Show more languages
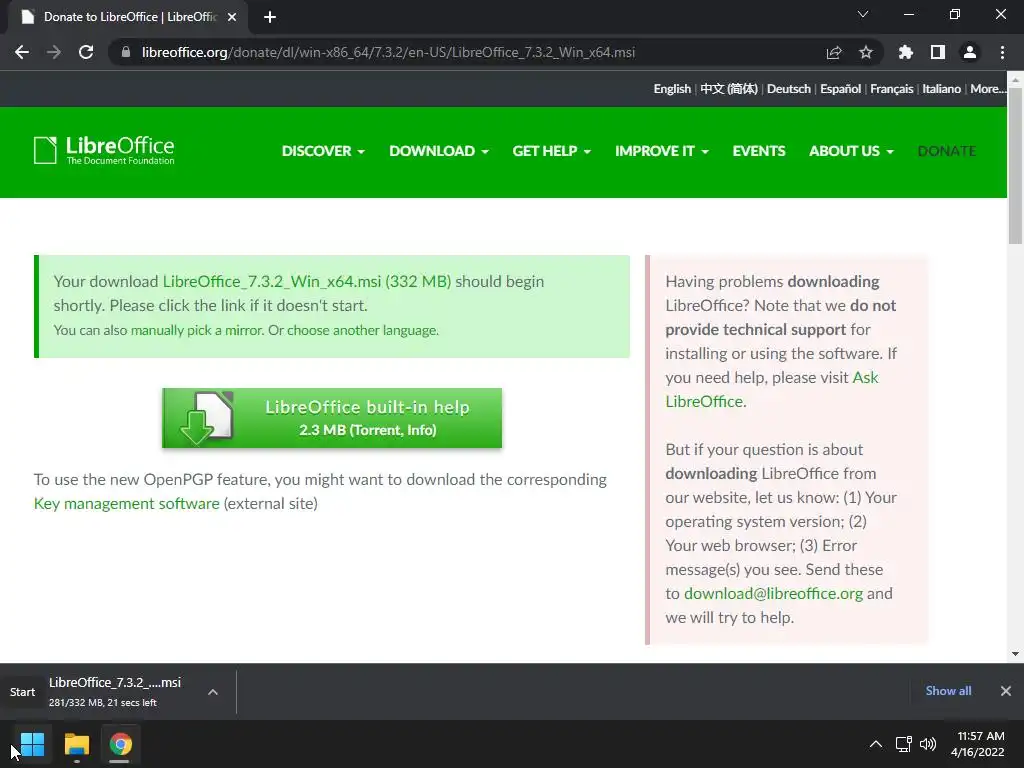 (x=987, y=89)
